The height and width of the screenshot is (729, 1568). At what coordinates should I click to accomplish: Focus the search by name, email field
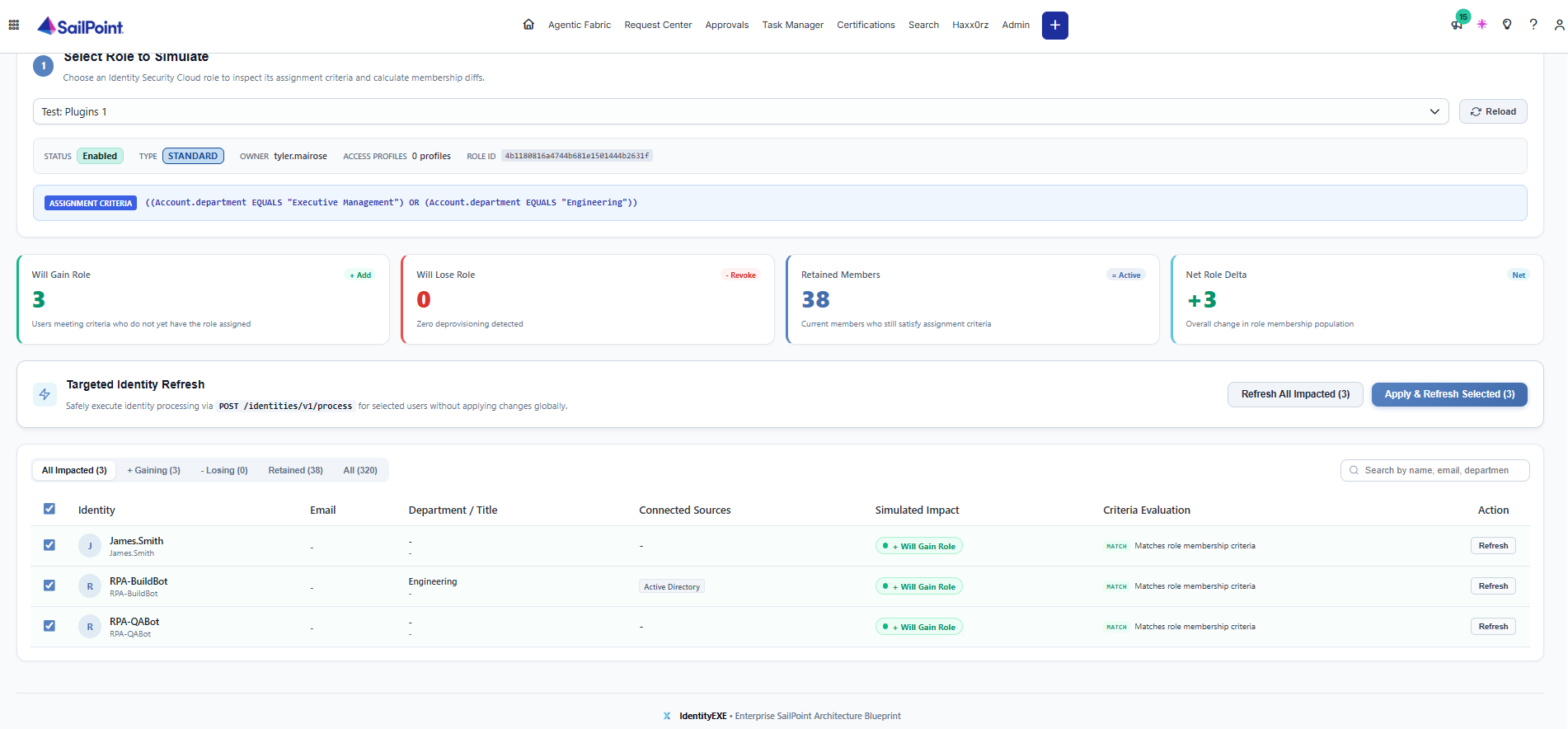tap(1435, 470)
